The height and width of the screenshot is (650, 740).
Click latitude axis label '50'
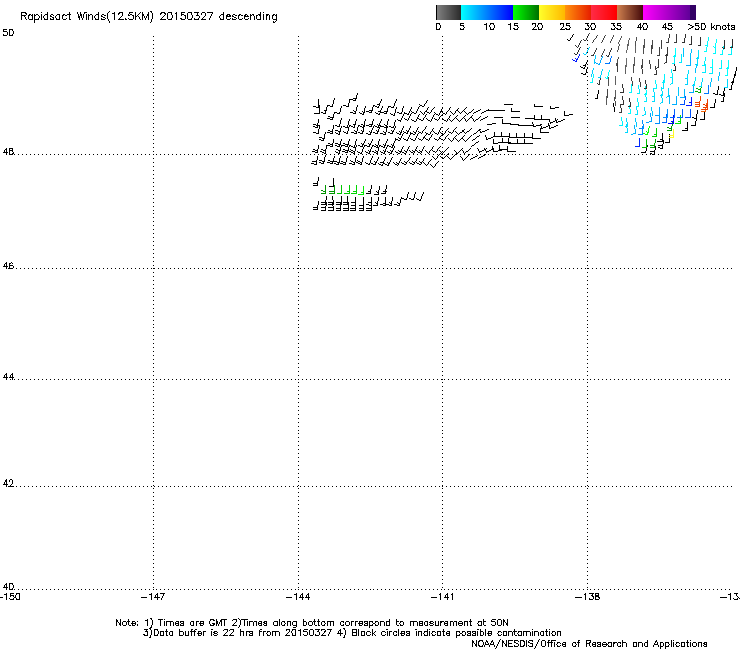8,33
